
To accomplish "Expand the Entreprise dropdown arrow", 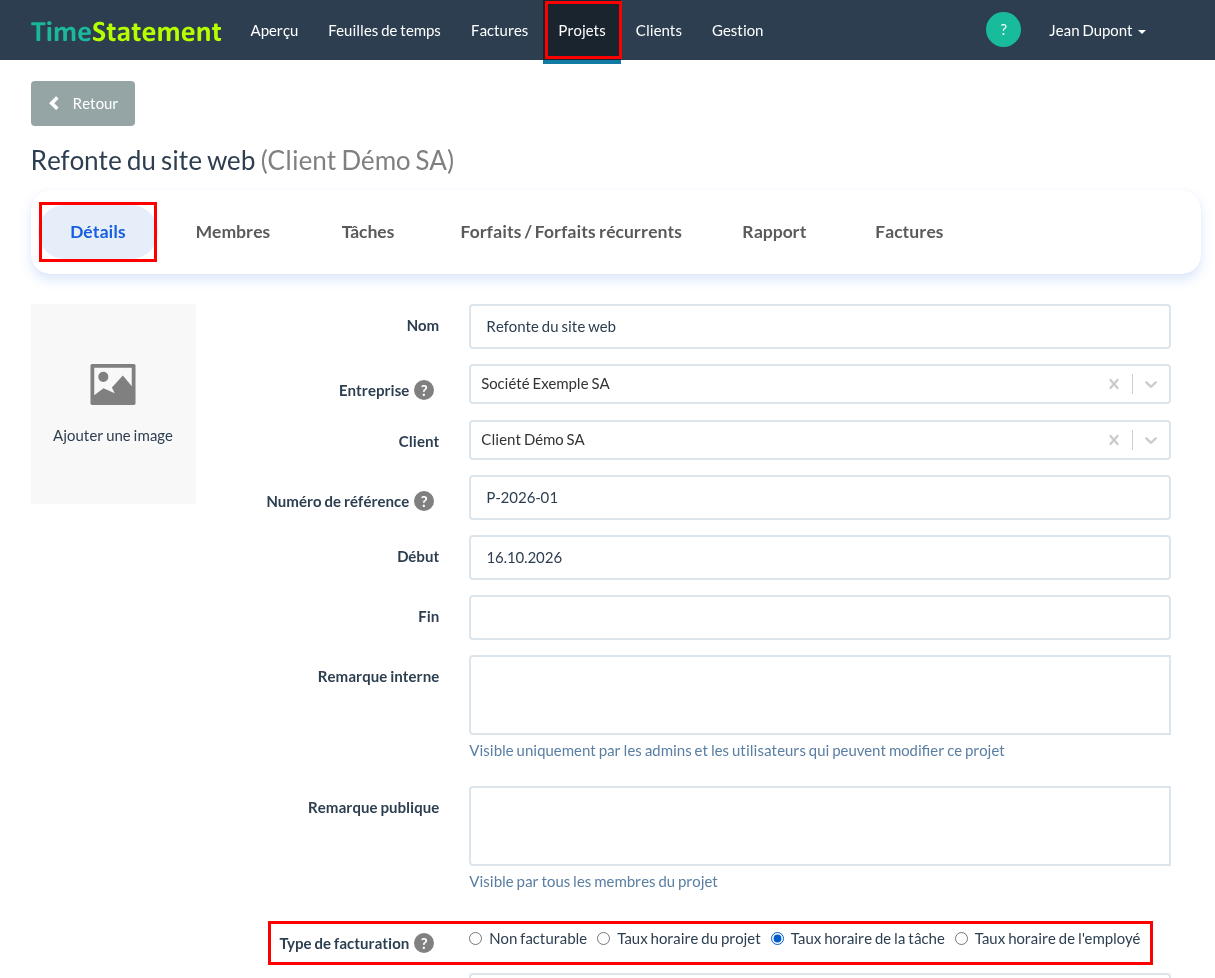I will point(1151,384).
